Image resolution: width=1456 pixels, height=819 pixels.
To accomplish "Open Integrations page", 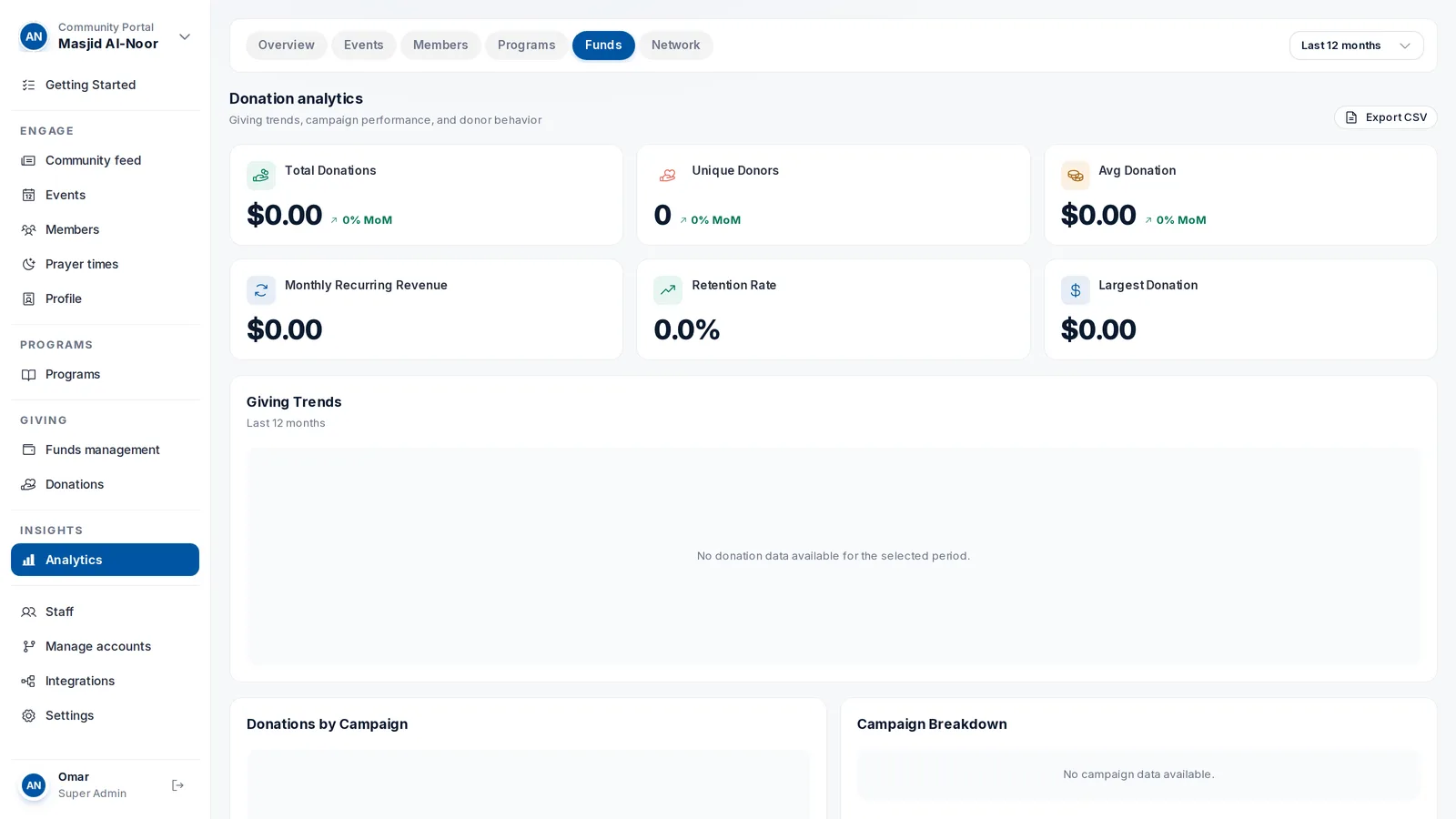I will (x=105, y=681).
